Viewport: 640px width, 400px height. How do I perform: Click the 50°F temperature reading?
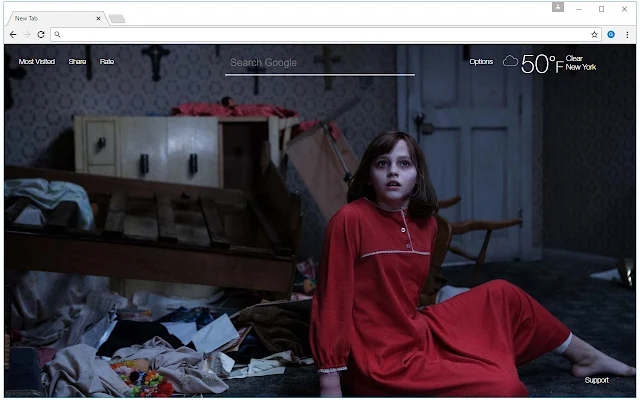coord(542,64)
